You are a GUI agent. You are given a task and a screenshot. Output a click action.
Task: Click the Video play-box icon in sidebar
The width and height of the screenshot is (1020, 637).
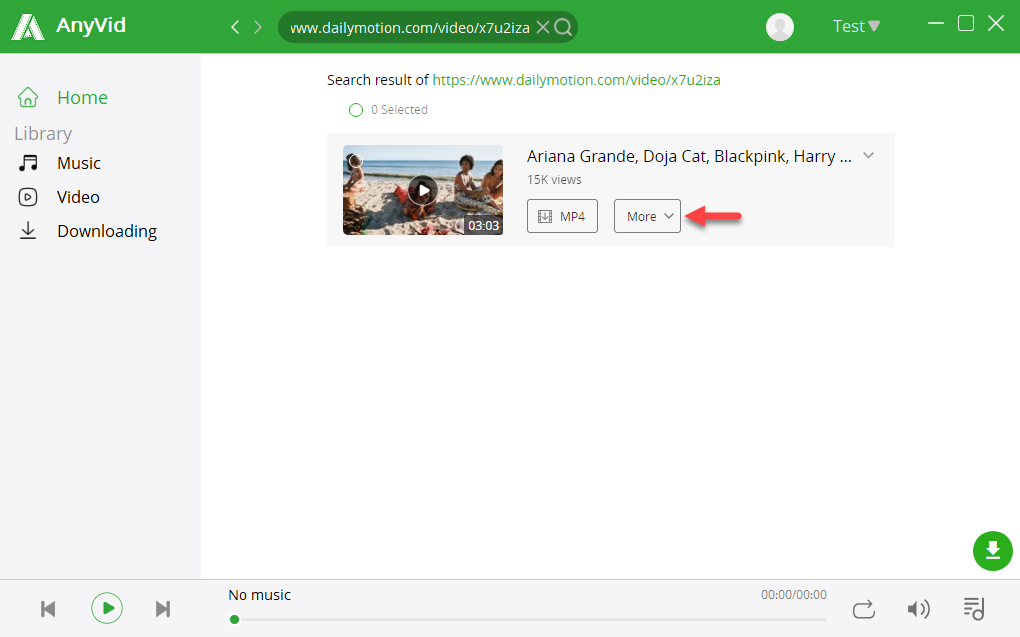point(28,197)
